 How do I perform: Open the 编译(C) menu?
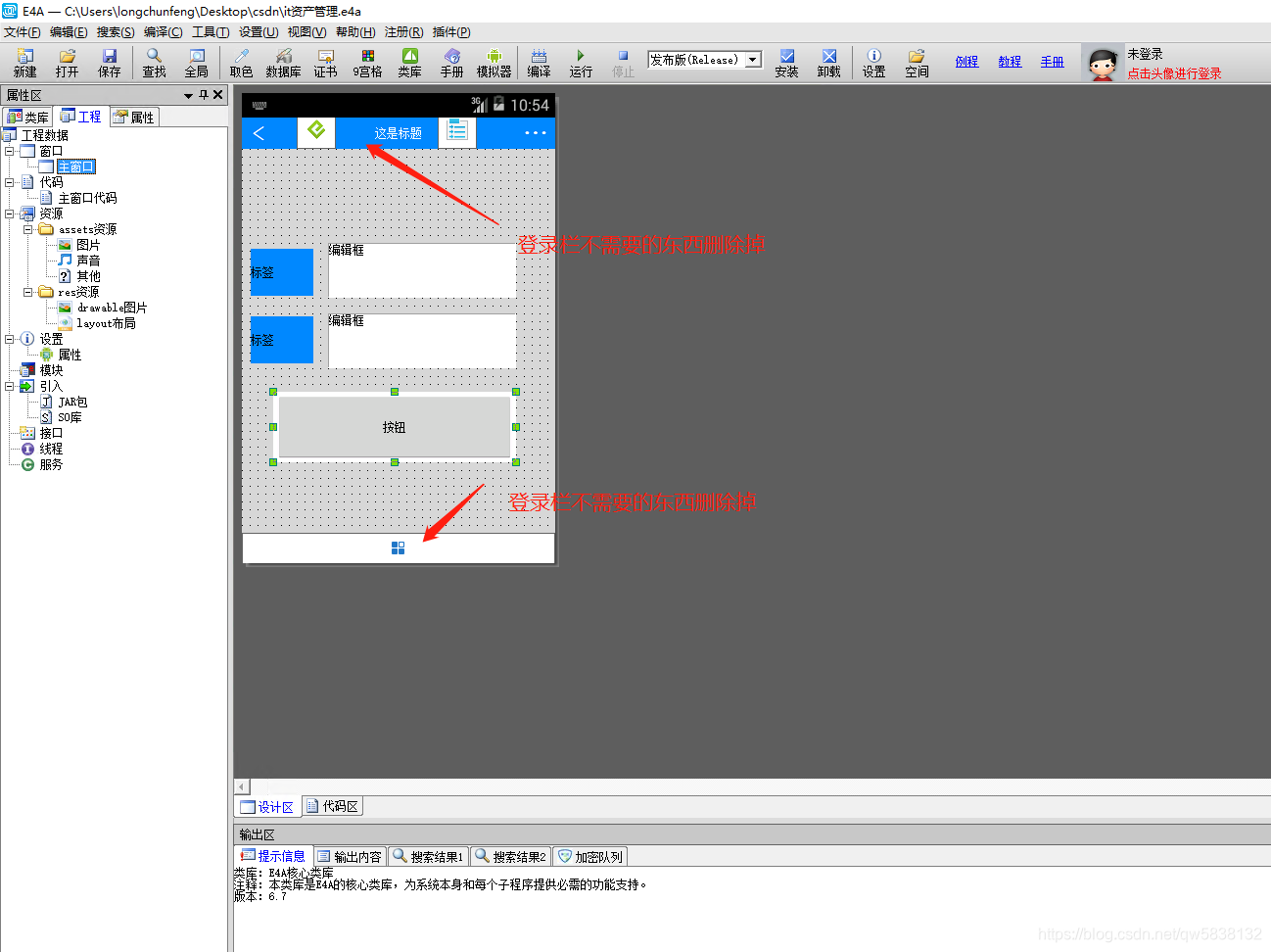[164, 32]
